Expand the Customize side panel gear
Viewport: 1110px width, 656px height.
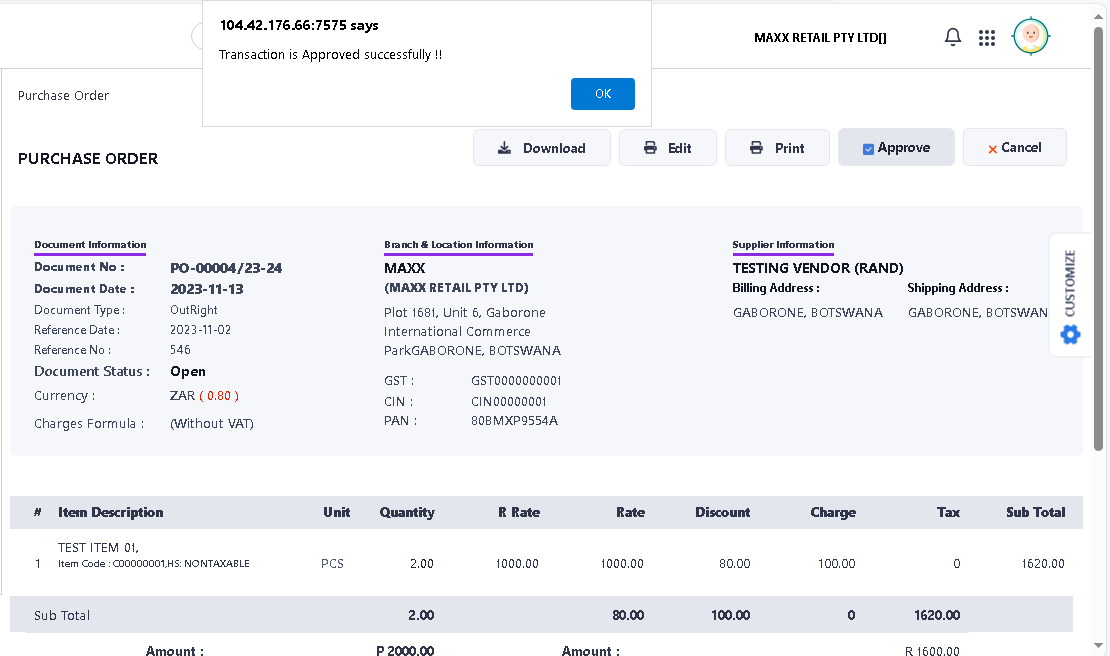[x=1070, y=334]
